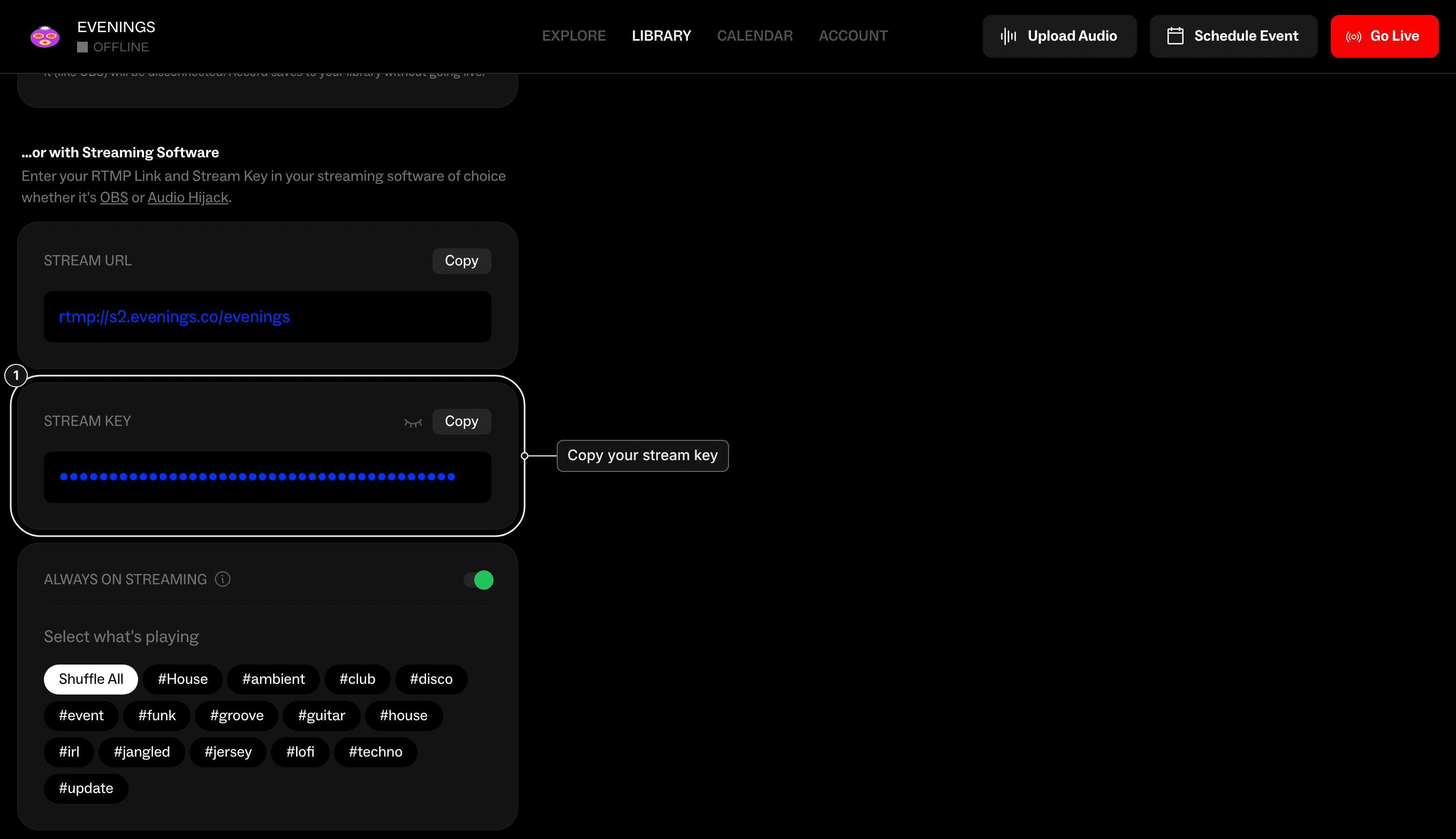Click the EVENINGS channel name
The image size is (1456, 839).
116,27
